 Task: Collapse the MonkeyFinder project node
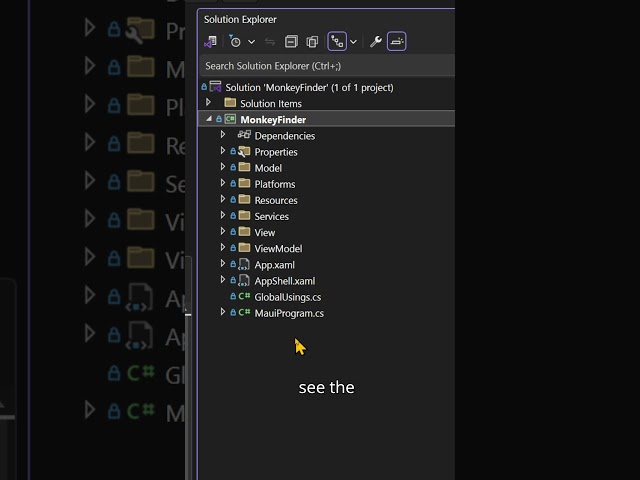[209, 119]
